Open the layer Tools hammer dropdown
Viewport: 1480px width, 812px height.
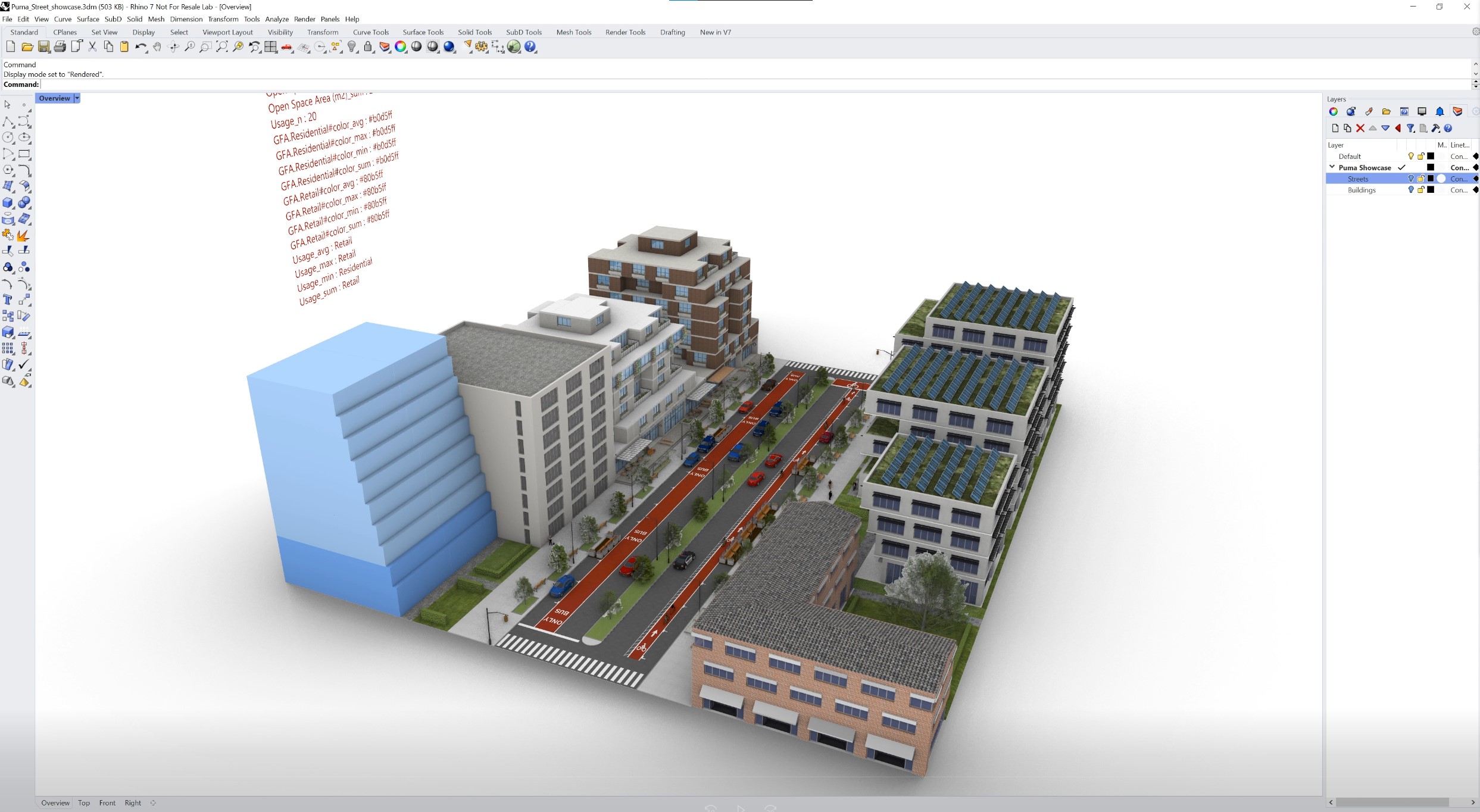1435,128
